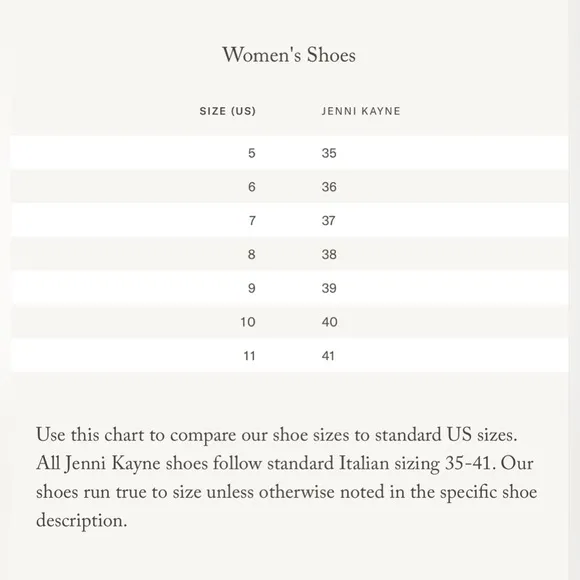Click the 'Use this chart to compare' sentence
Image resolution: width=580 pixels, height=580 pixels.
276,435
